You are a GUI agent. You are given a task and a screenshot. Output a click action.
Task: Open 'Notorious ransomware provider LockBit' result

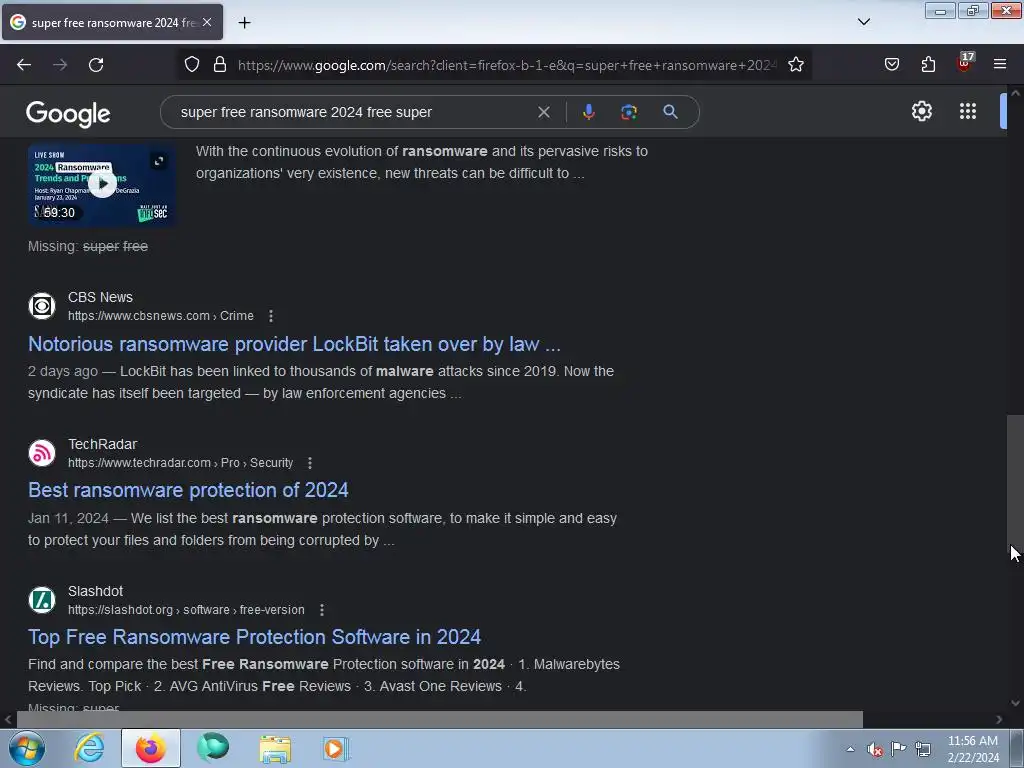tap(295, 344)
